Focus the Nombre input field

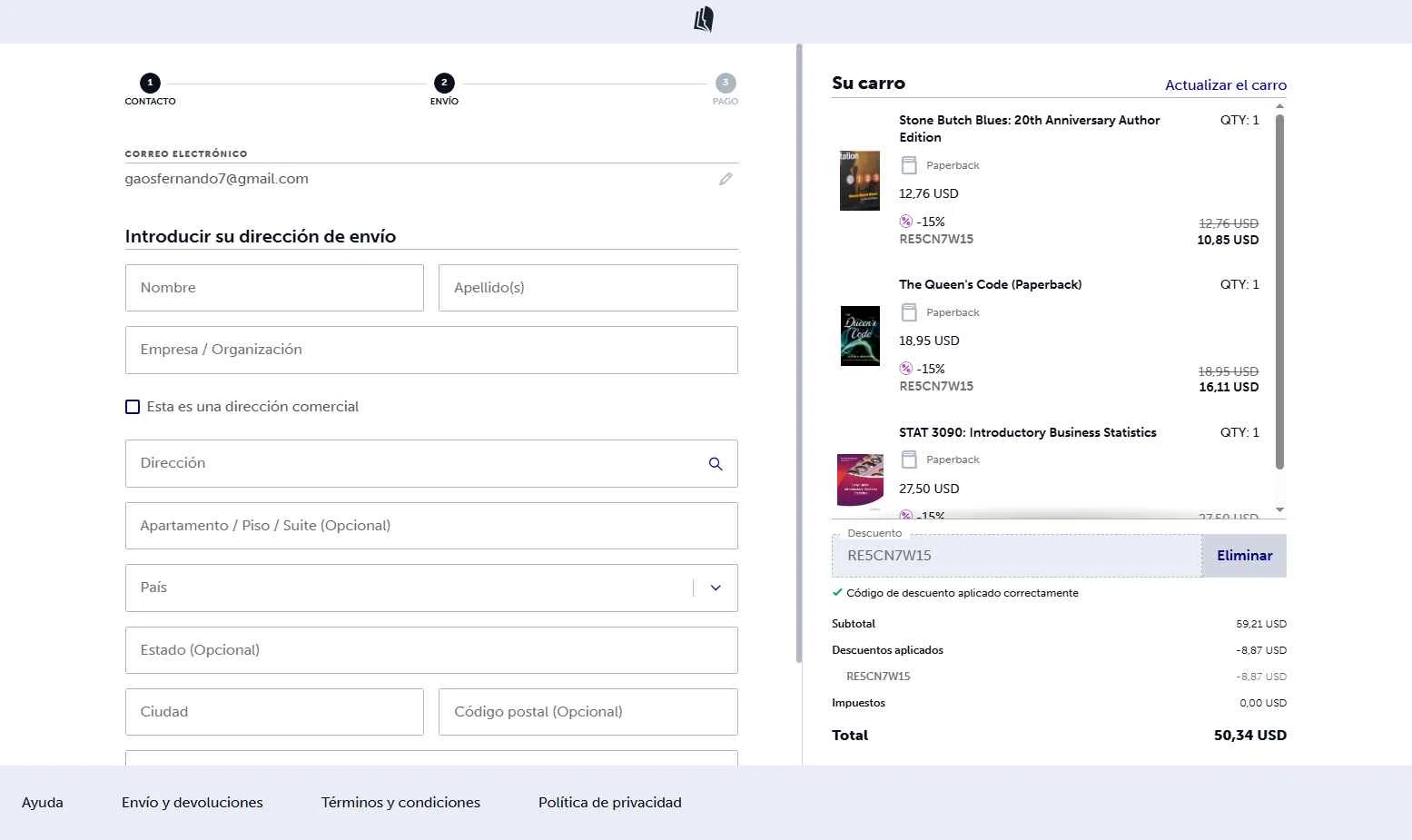coord(274,288)
